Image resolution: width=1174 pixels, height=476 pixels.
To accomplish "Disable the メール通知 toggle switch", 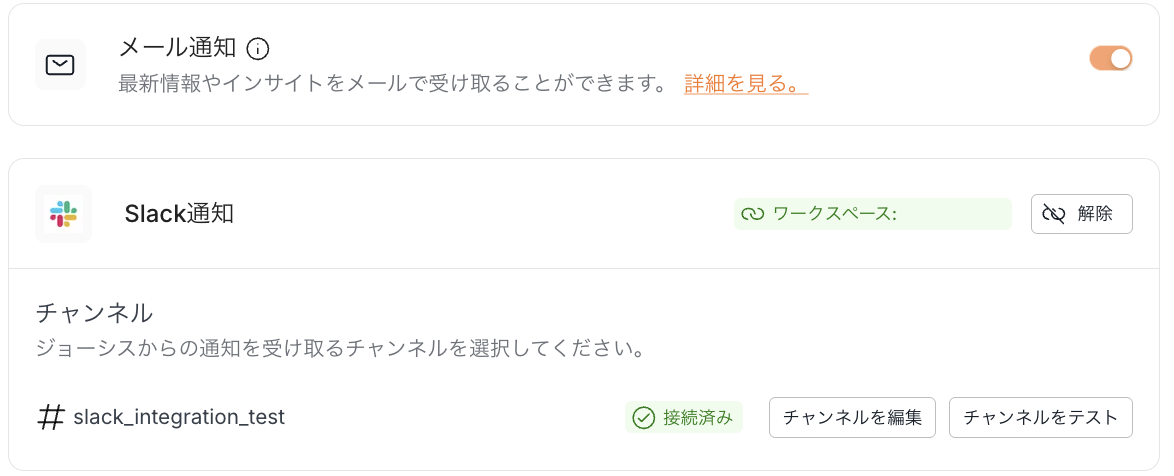I will tap(1110, 58).
